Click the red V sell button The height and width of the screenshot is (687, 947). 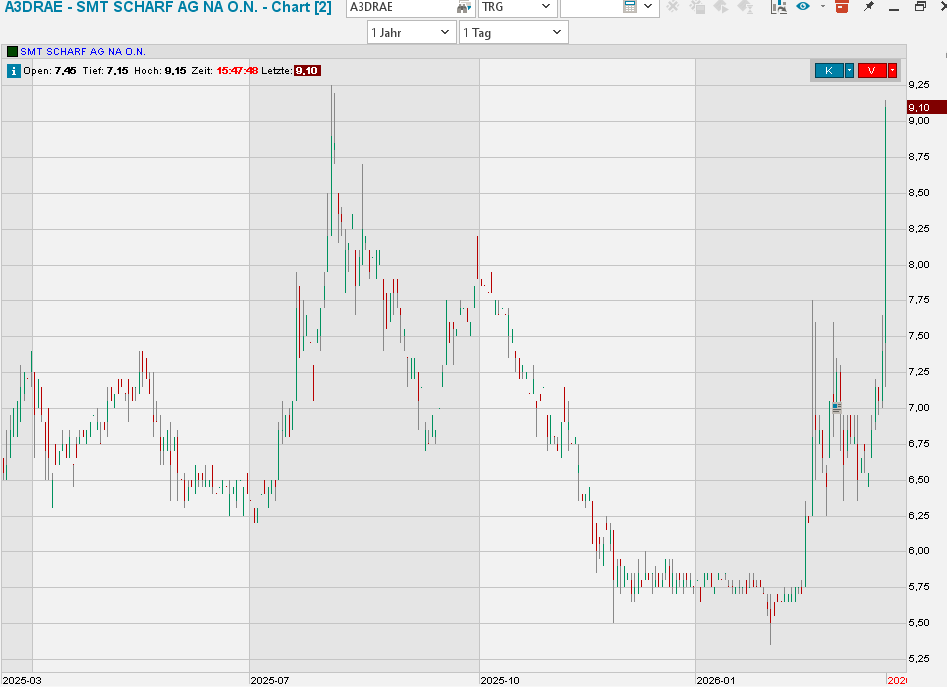click(x=872, y=71)
